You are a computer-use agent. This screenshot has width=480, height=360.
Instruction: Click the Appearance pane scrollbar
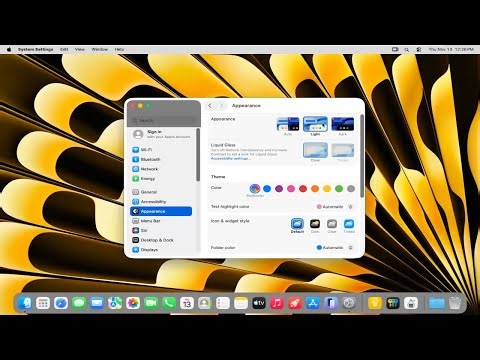pyautogui.click(x=362, y=156)
